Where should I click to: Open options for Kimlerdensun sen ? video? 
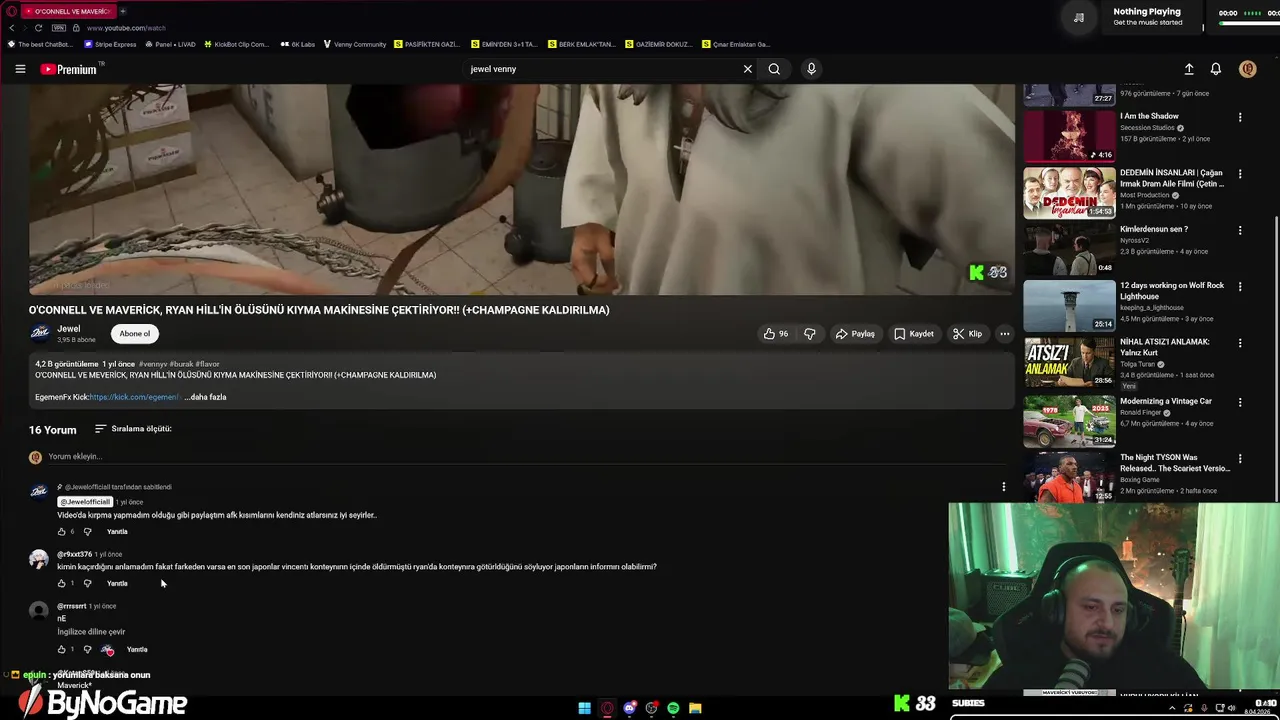point(1240,230)
